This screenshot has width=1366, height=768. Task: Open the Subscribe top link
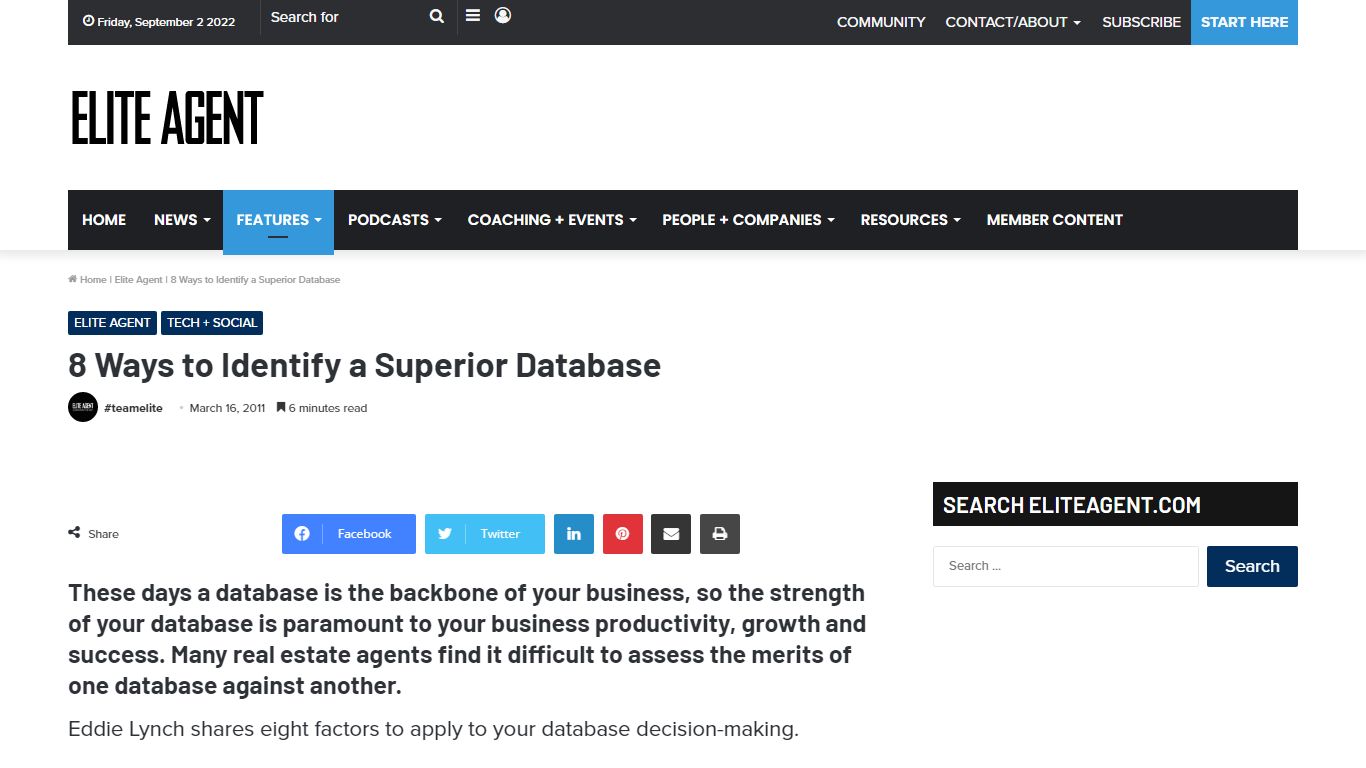1141,22
